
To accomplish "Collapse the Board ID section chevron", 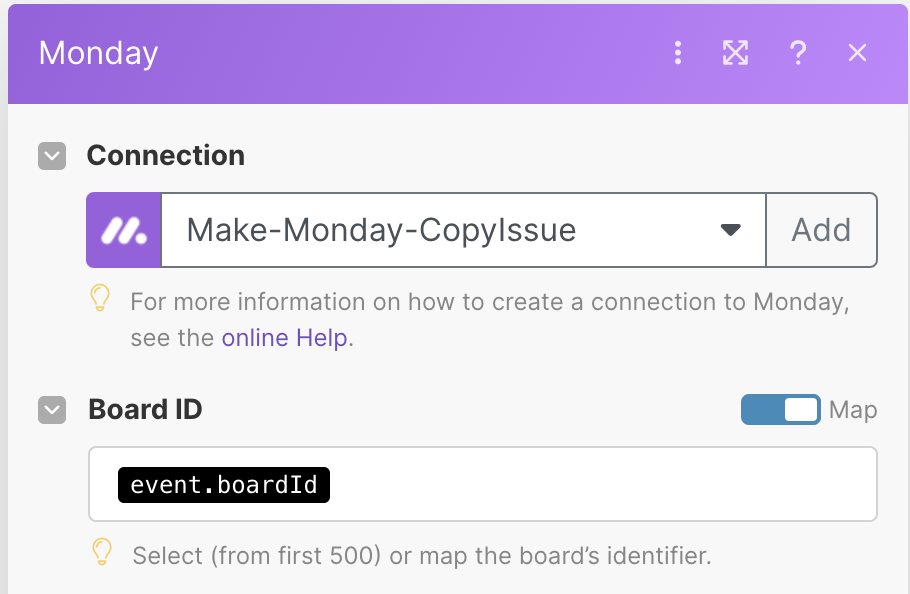I will coord(52,410).
